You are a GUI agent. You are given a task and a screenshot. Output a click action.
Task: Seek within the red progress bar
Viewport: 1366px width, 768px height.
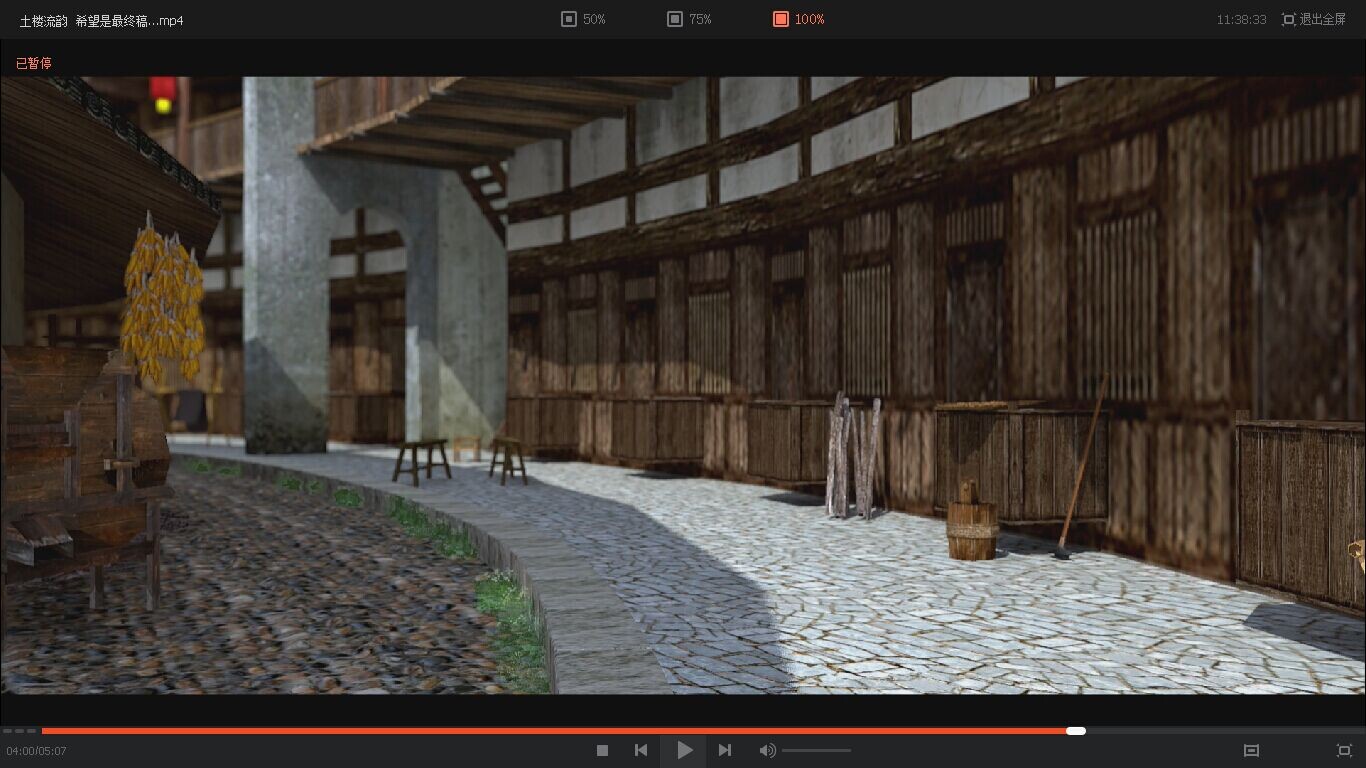[x=555, y=731]
